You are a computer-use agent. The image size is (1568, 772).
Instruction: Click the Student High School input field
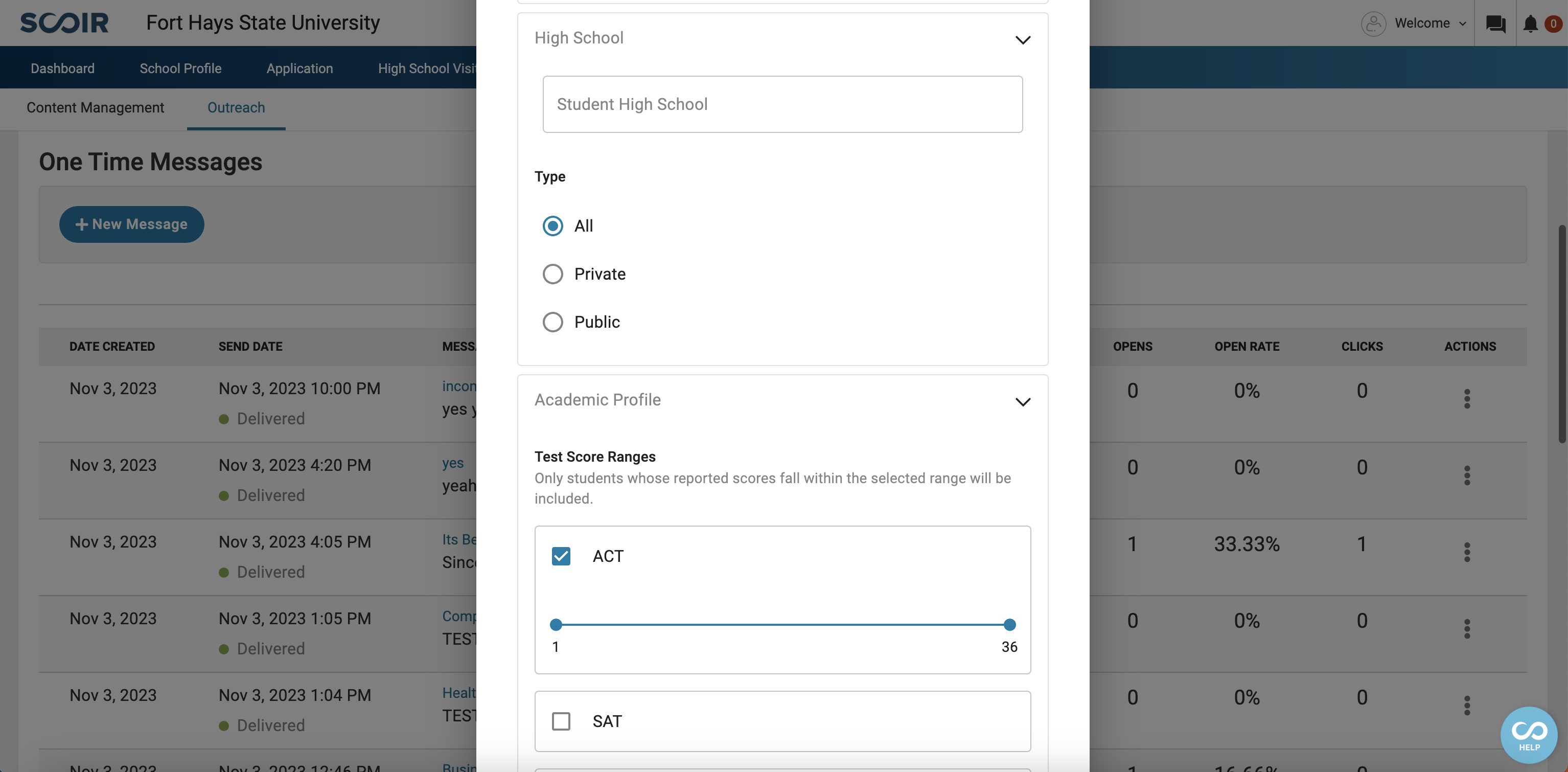(783, 104)
